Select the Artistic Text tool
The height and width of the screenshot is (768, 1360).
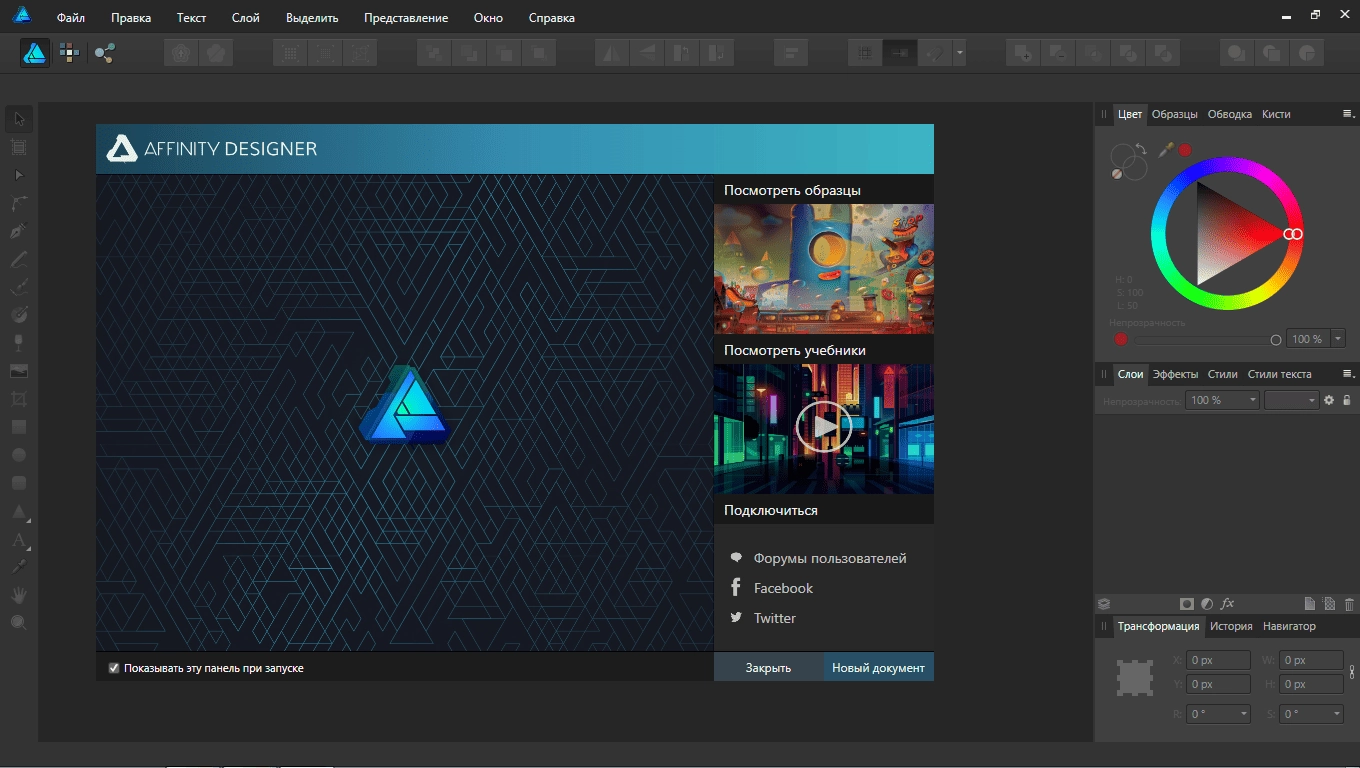[19, 540]
